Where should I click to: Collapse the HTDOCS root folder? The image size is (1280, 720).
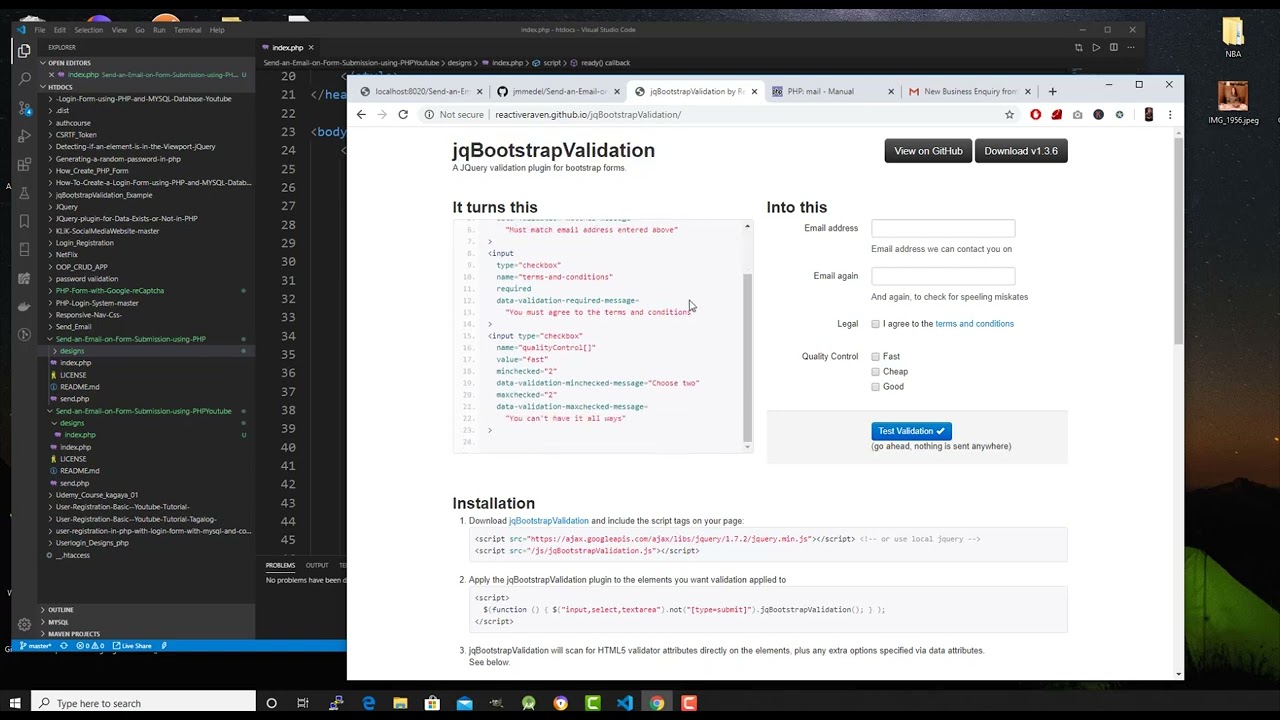[x=145, y=87]
